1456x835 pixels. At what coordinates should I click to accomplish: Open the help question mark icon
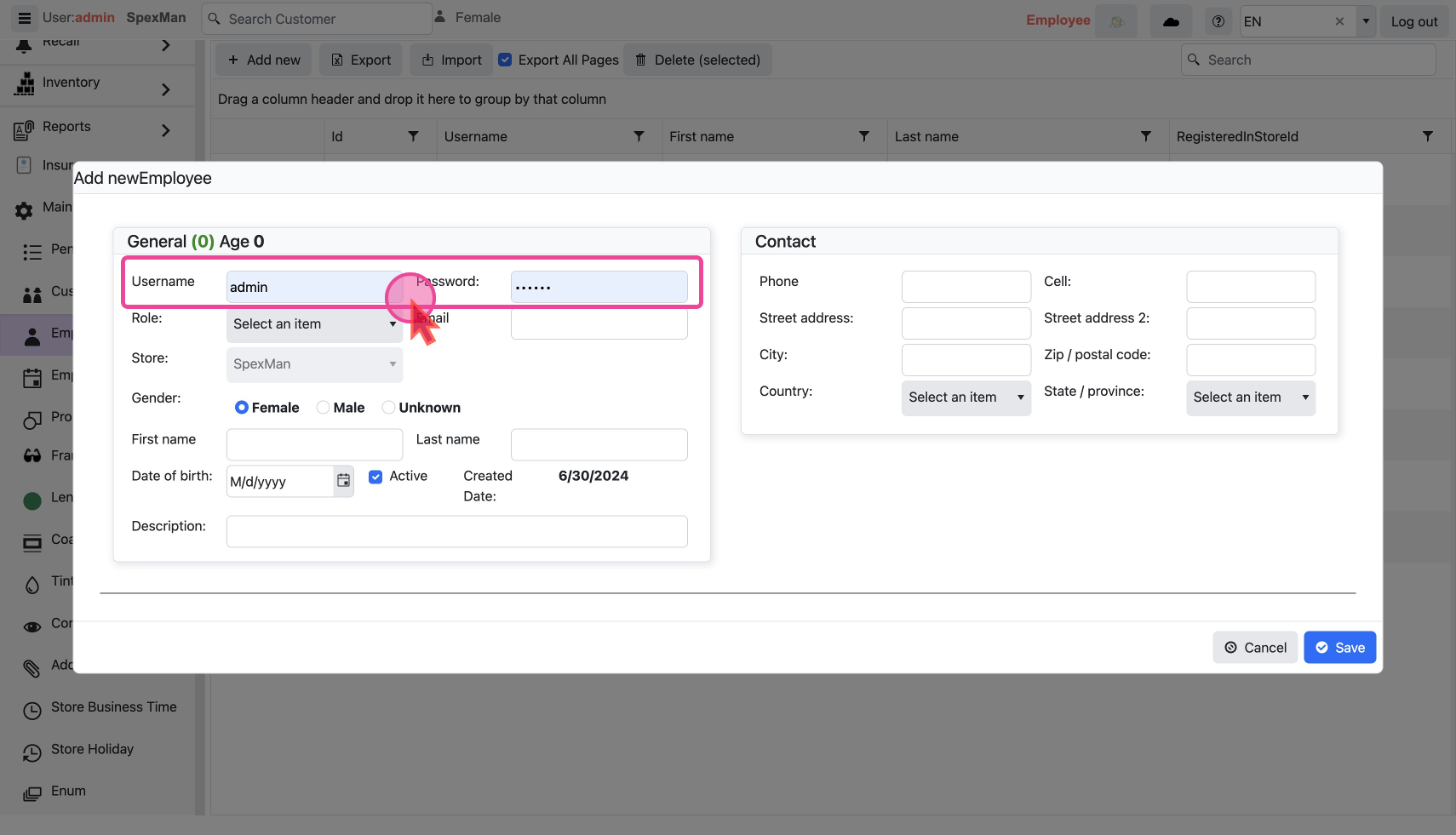pos(1218,21)
